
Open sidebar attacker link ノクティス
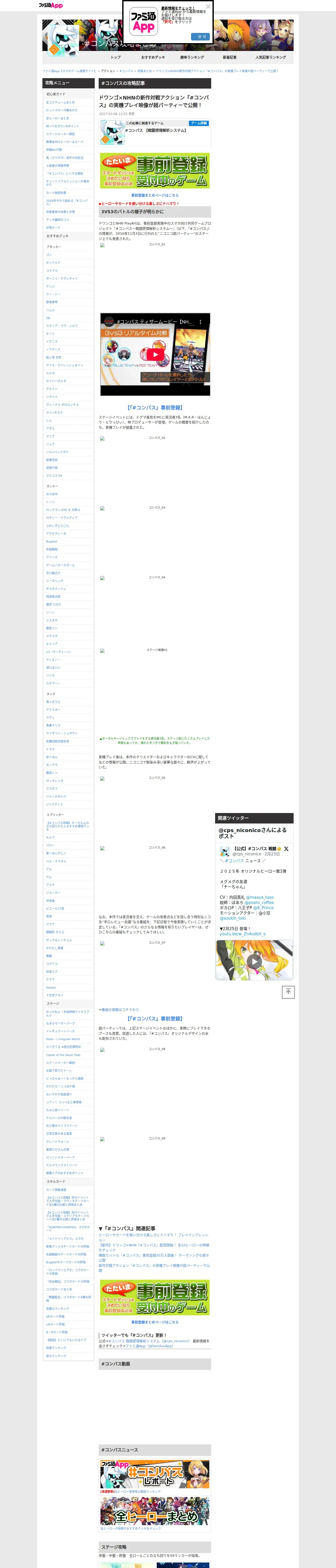(x=53, y=349)
